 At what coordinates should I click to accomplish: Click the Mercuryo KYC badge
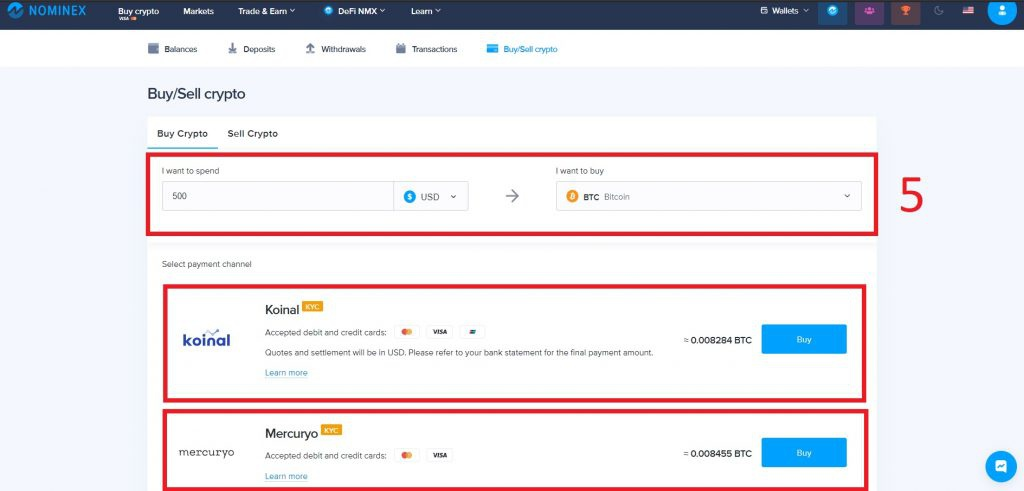[x=332, y=430]
